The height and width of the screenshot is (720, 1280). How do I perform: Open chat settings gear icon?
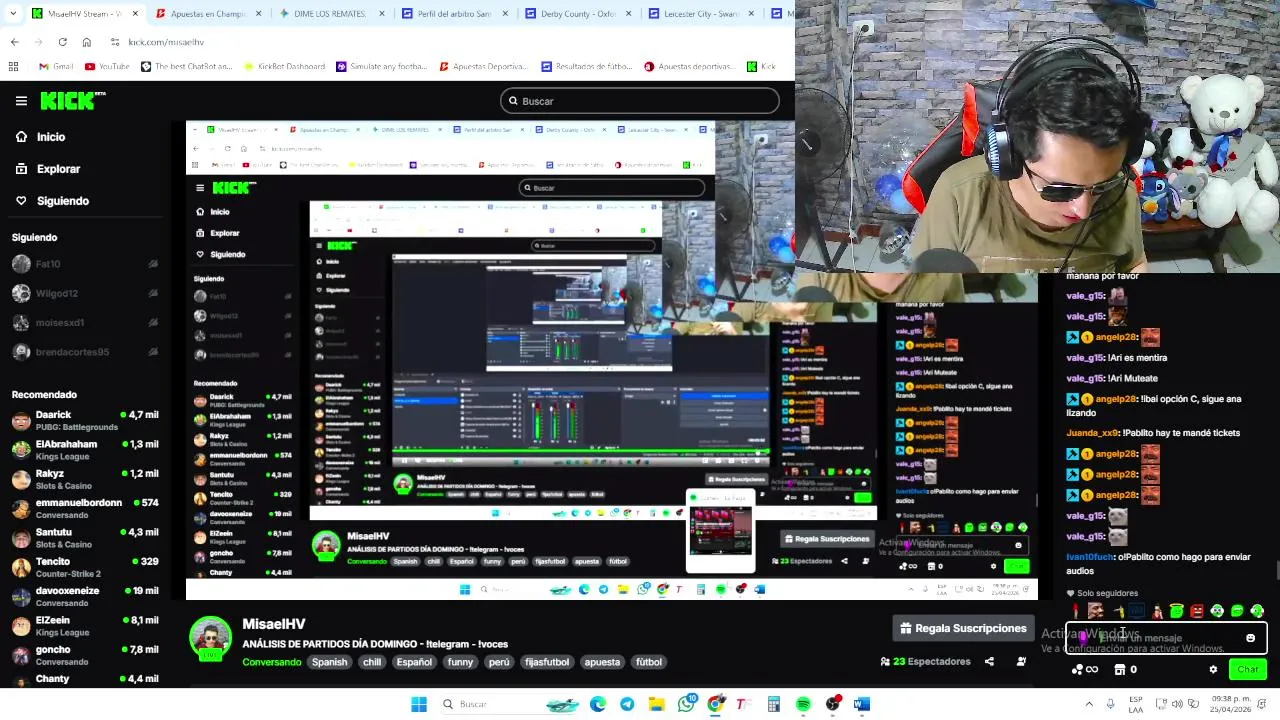pyautogui.click(x=1213, y=670)
